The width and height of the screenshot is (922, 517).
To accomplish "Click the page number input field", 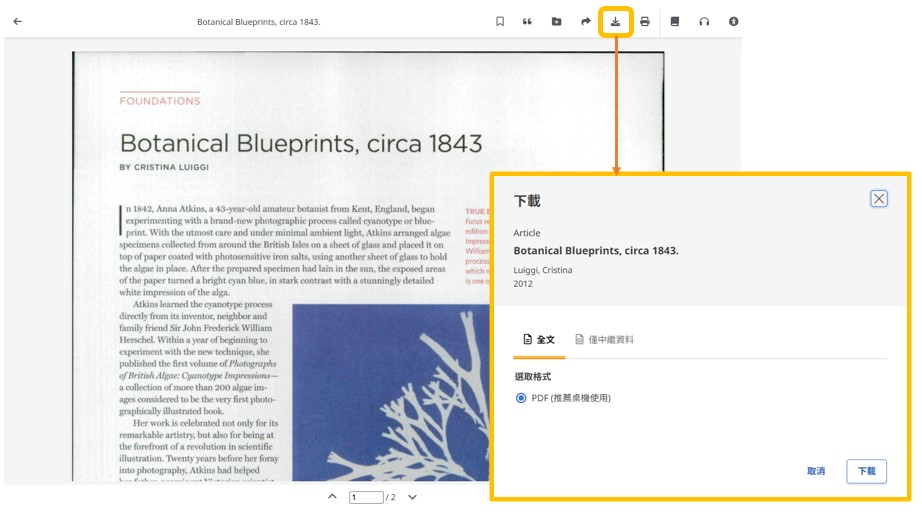I will click(366, 497).
